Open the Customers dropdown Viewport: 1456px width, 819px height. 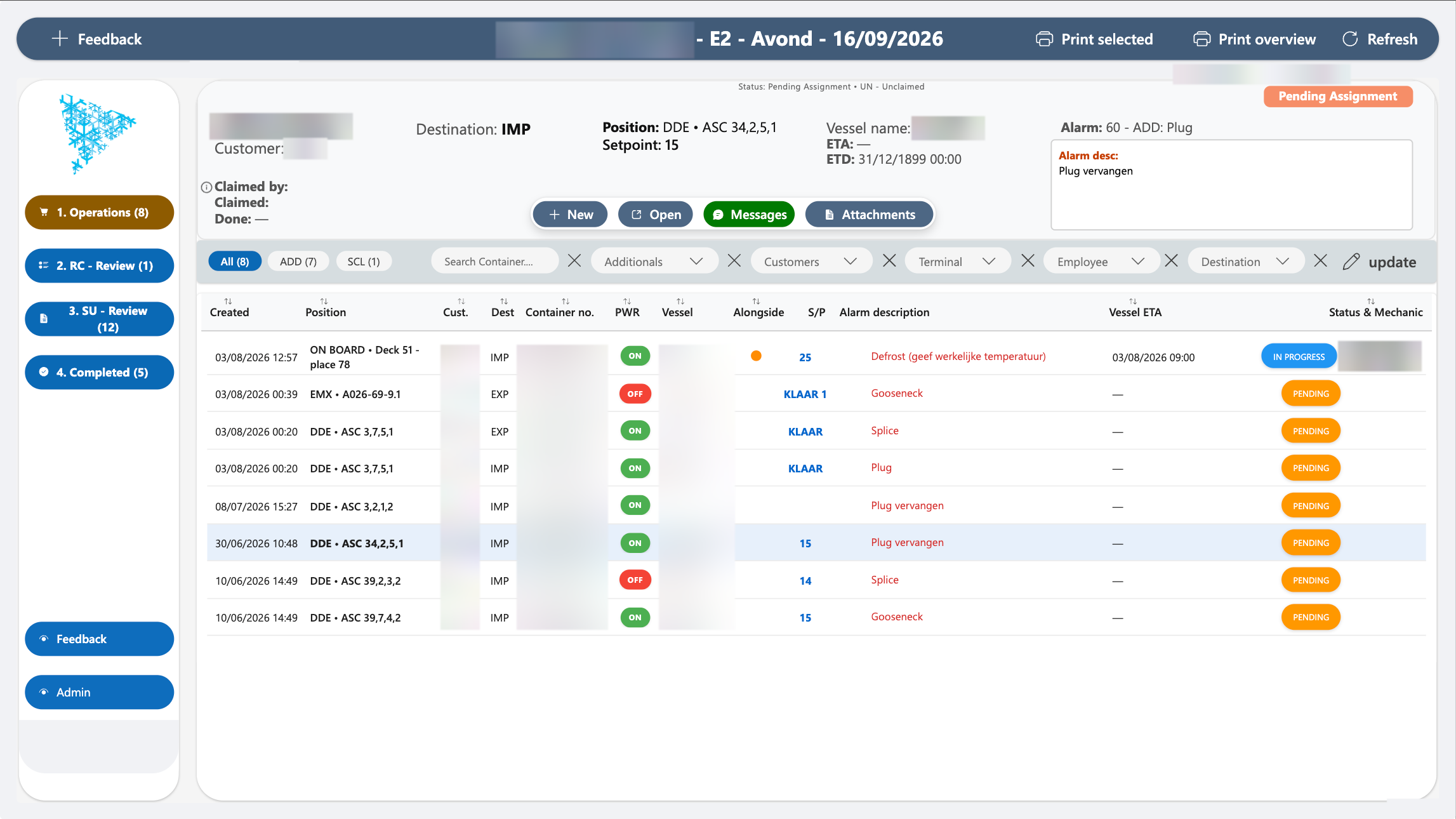(x=811, y=262)
